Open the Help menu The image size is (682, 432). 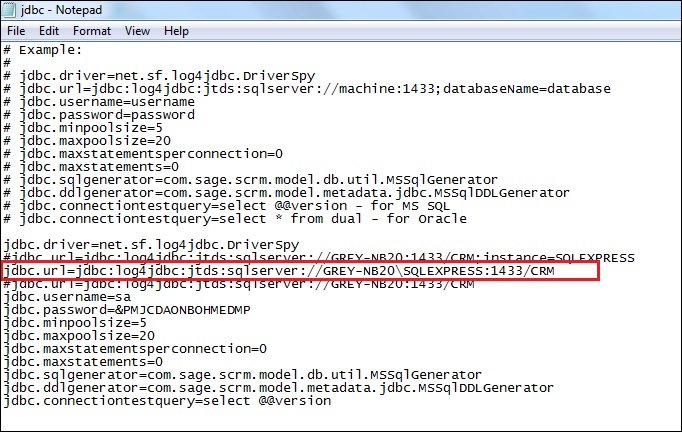click(x=176, y=31)
